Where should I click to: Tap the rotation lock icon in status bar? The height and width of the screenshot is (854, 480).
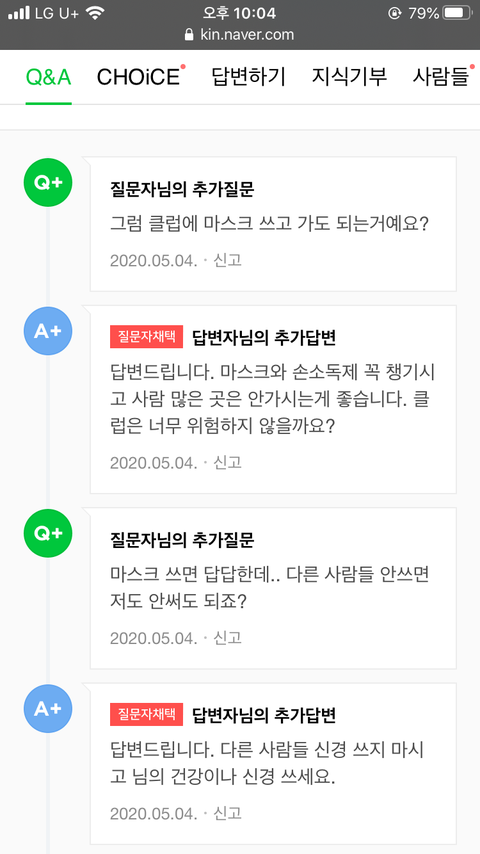click(394, 13)
